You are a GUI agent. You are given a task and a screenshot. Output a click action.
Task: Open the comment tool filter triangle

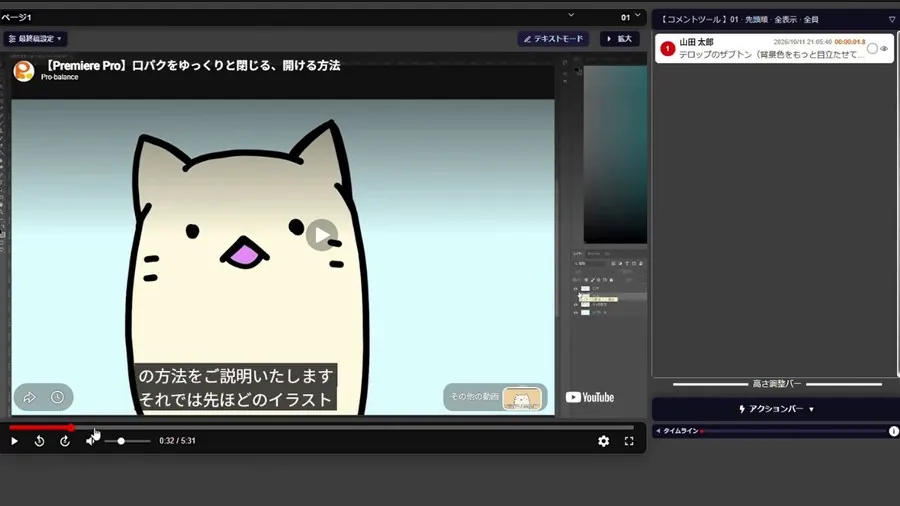pos(892,20)
